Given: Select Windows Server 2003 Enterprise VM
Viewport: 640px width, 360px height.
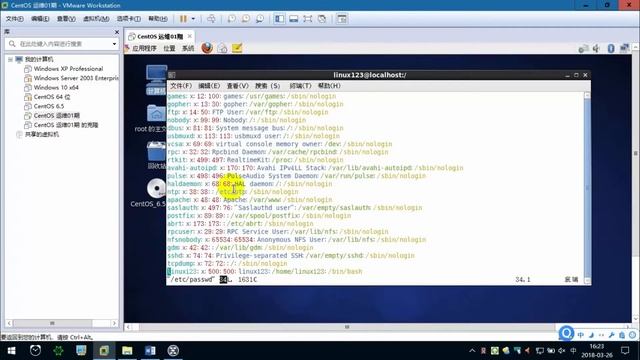Looking at the screenshot, I should pos(71,78).
